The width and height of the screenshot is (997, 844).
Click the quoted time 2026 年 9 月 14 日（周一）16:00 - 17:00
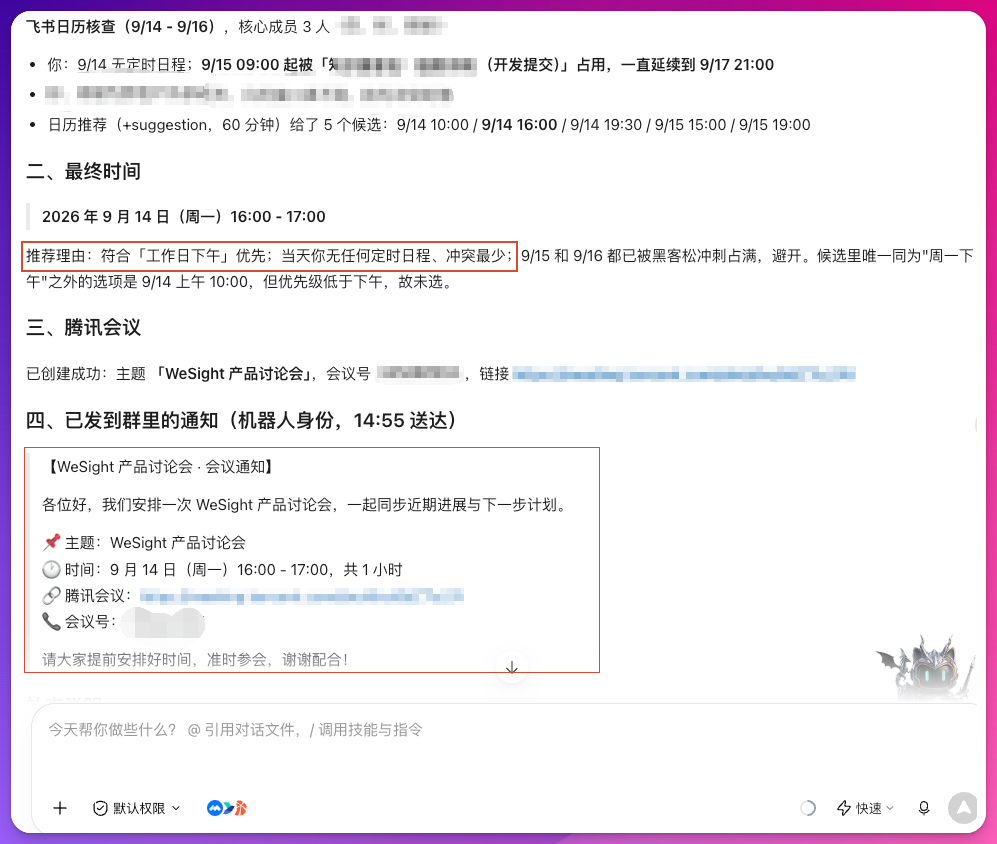coord(184,217)
